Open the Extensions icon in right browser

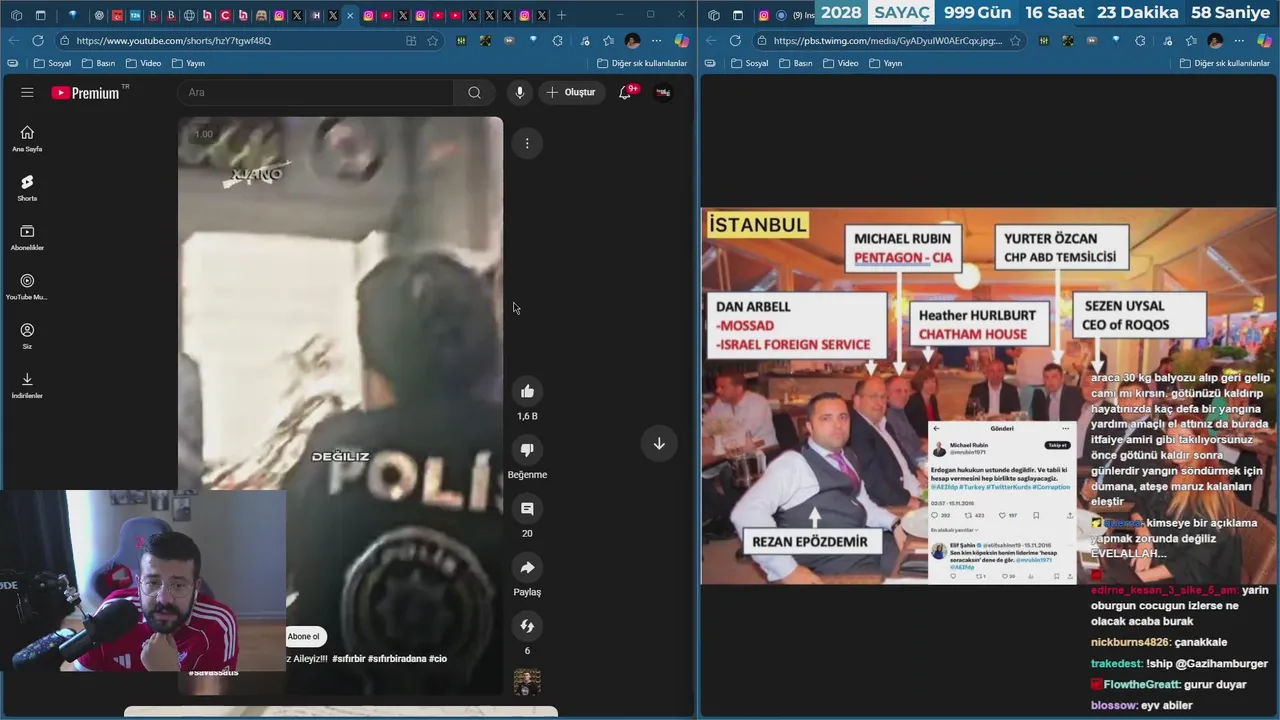1141,41
